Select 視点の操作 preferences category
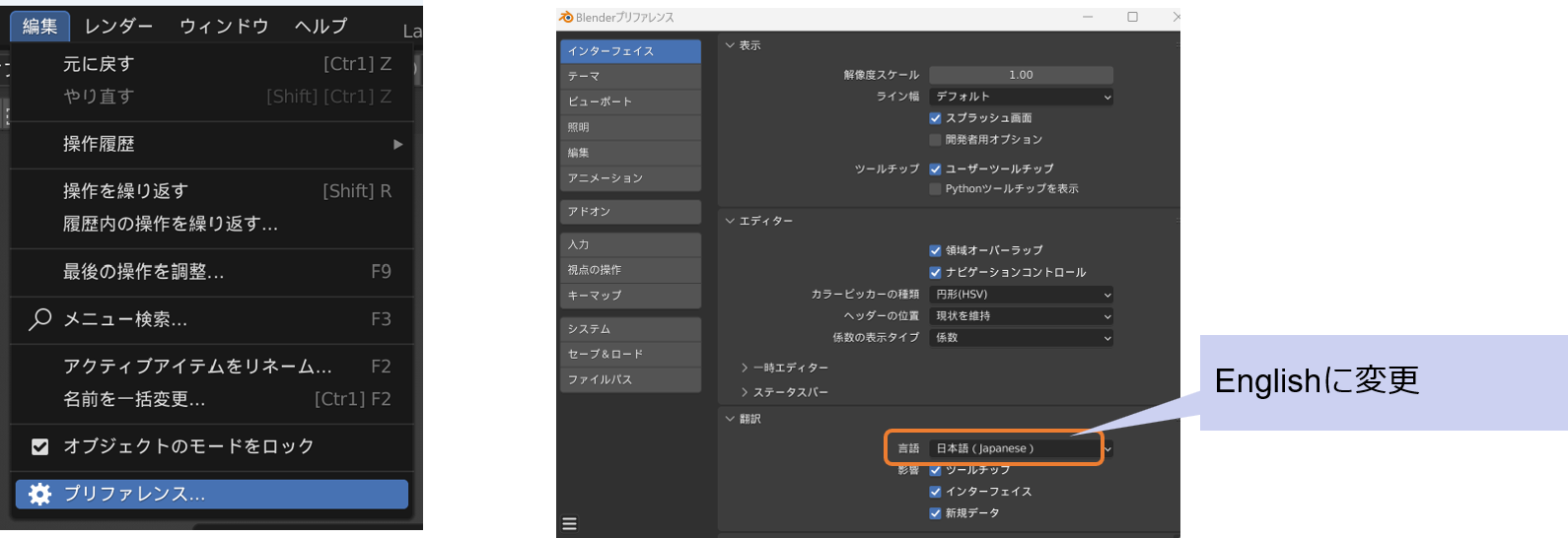The image size is (1568, 538). pyautogui.click(x=631, y=270)
